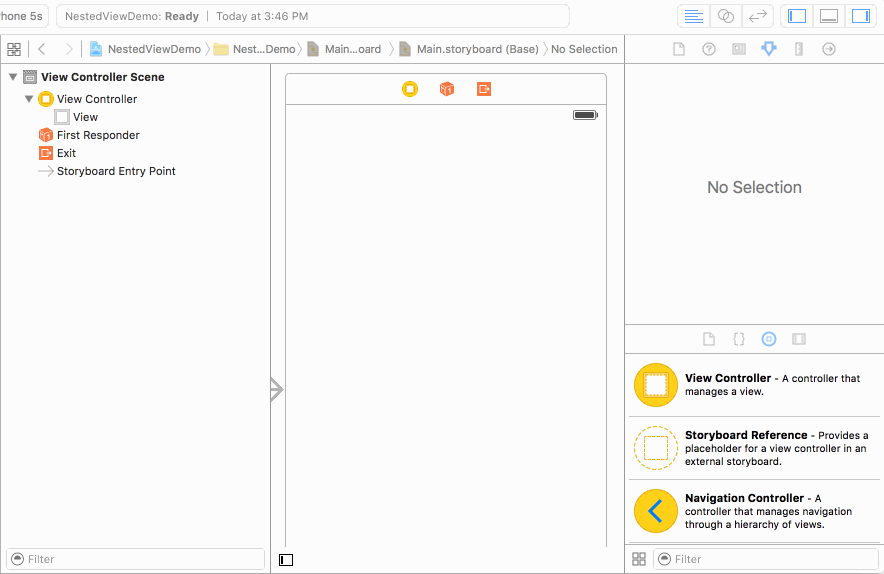Show the Attributes inspector

[x=768, y=49]
